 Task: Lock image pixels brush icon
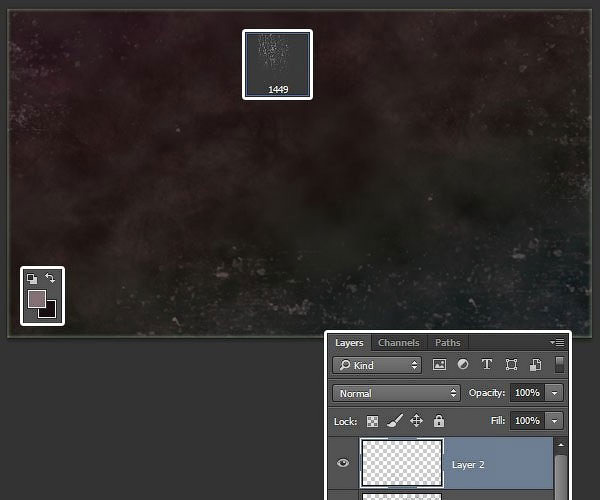coord(395,420)
